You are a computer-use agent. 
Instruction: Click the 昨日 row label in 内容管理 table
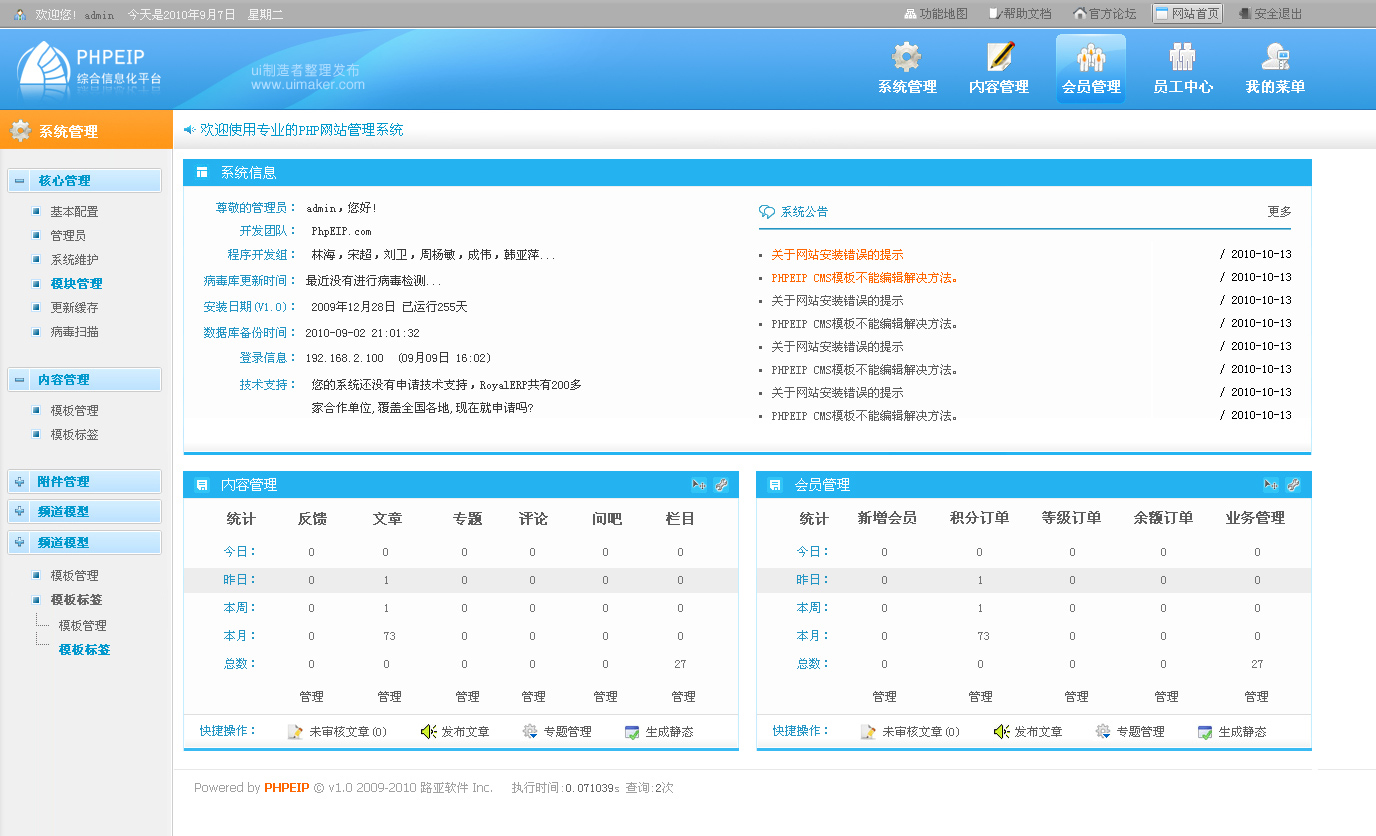pyautogui.click(x=240, y=580)
